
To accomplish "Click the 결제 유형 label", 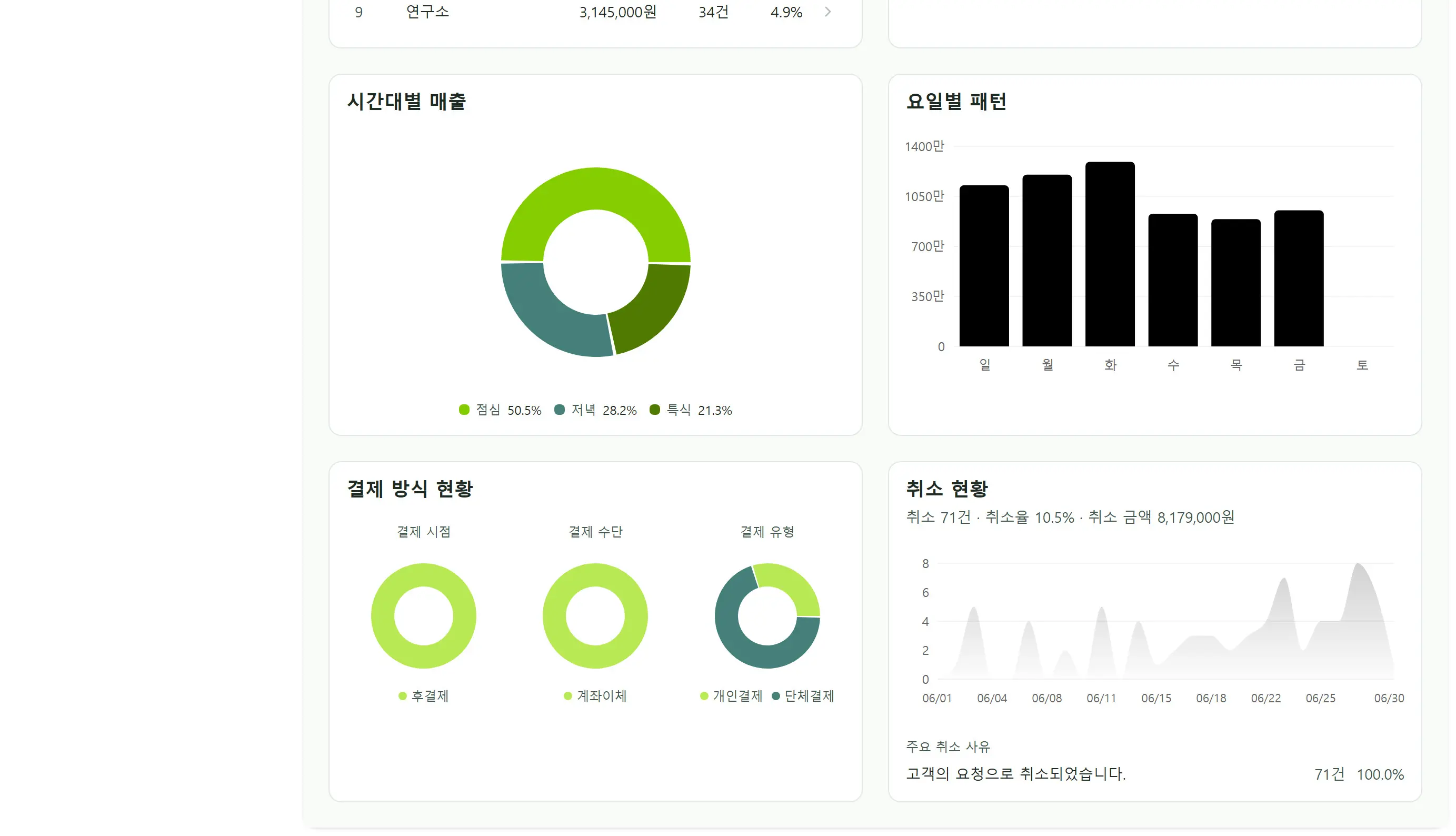I will [767, 532].
